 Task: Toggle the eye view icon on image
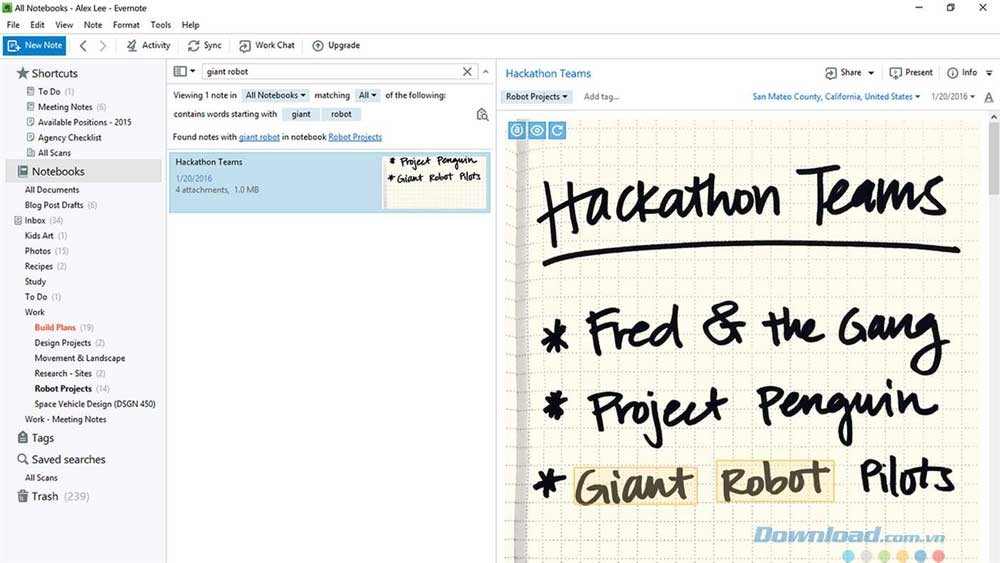pos(537,130)
